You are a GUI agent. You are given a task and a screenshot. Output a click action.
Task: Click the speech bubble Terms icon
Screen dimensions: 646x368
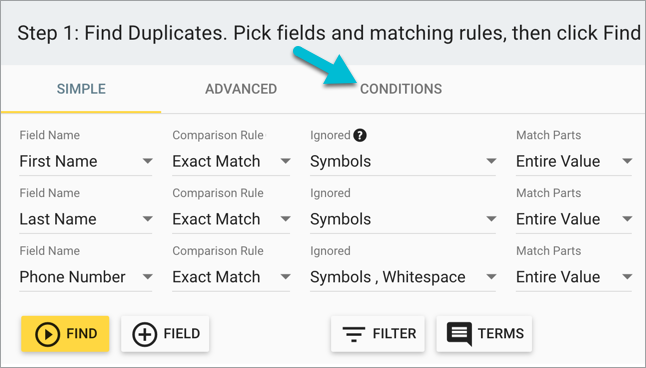coord(459,333)
